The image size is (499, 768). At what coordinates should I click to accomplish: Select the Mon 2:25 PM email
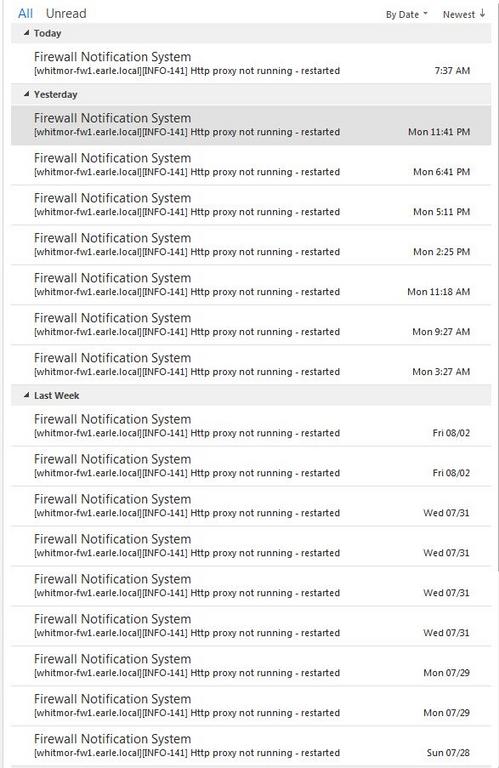(251, 245)
